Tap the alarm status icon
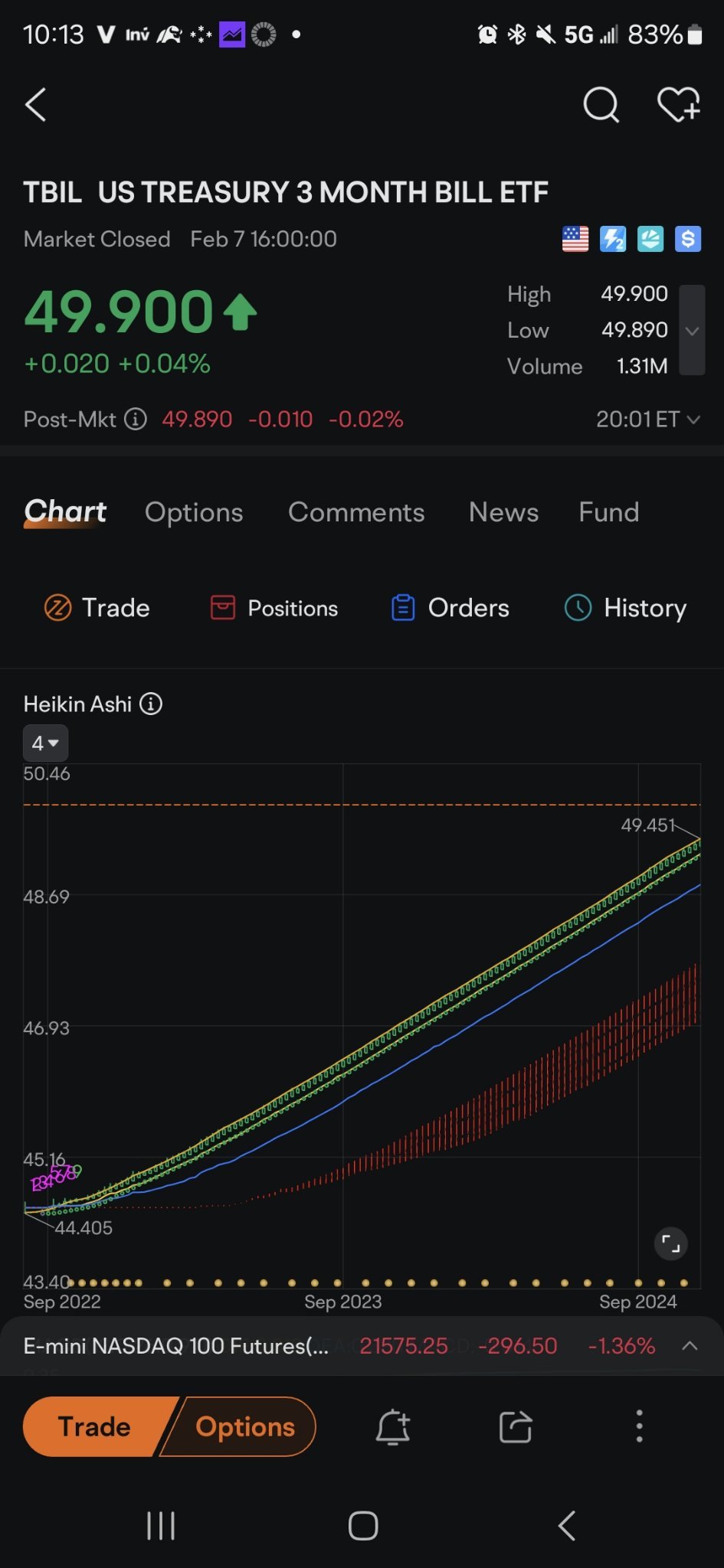 pos(487,34)
